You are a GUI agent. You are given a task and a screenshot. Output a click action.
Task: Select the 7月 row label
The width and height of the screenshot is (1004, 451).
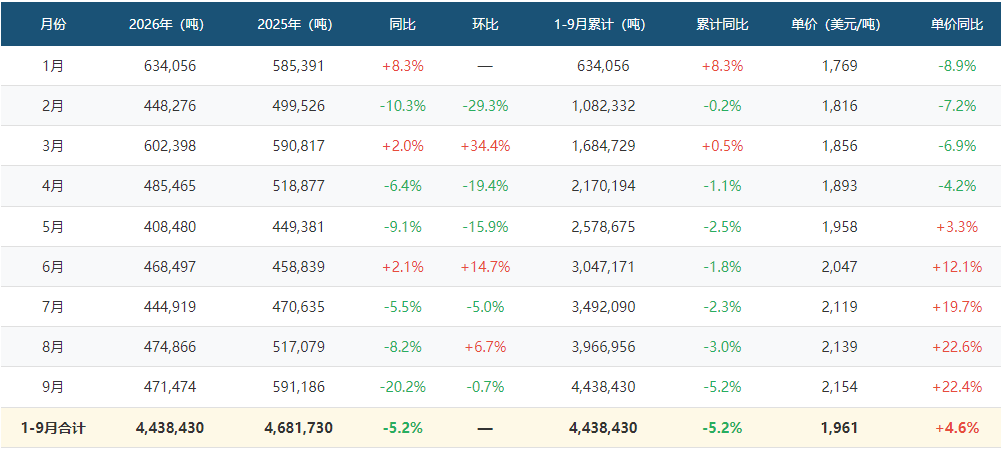[53, 307]
